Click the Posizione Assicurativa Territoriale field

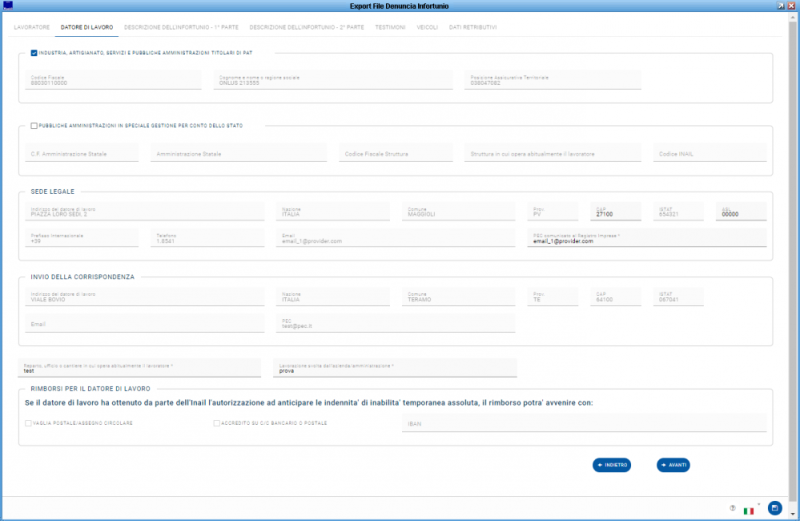pos(553,80)
